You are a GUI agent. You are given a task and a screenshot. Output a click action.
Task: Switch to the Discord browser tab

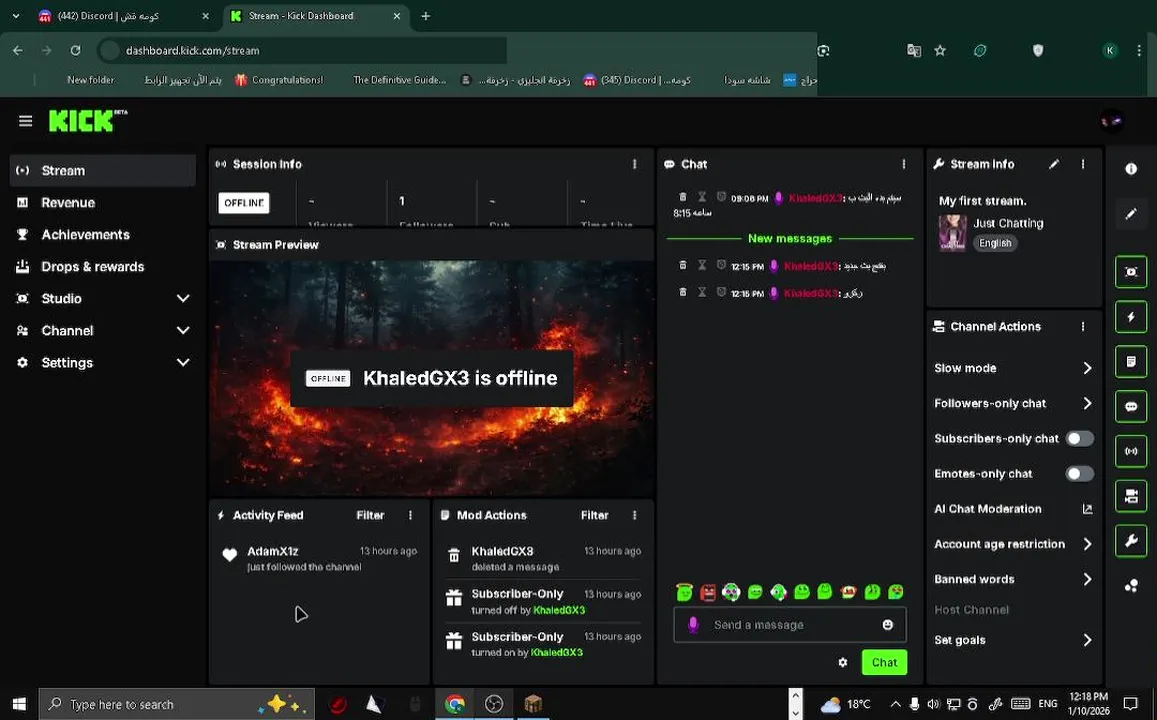point(123,15)
